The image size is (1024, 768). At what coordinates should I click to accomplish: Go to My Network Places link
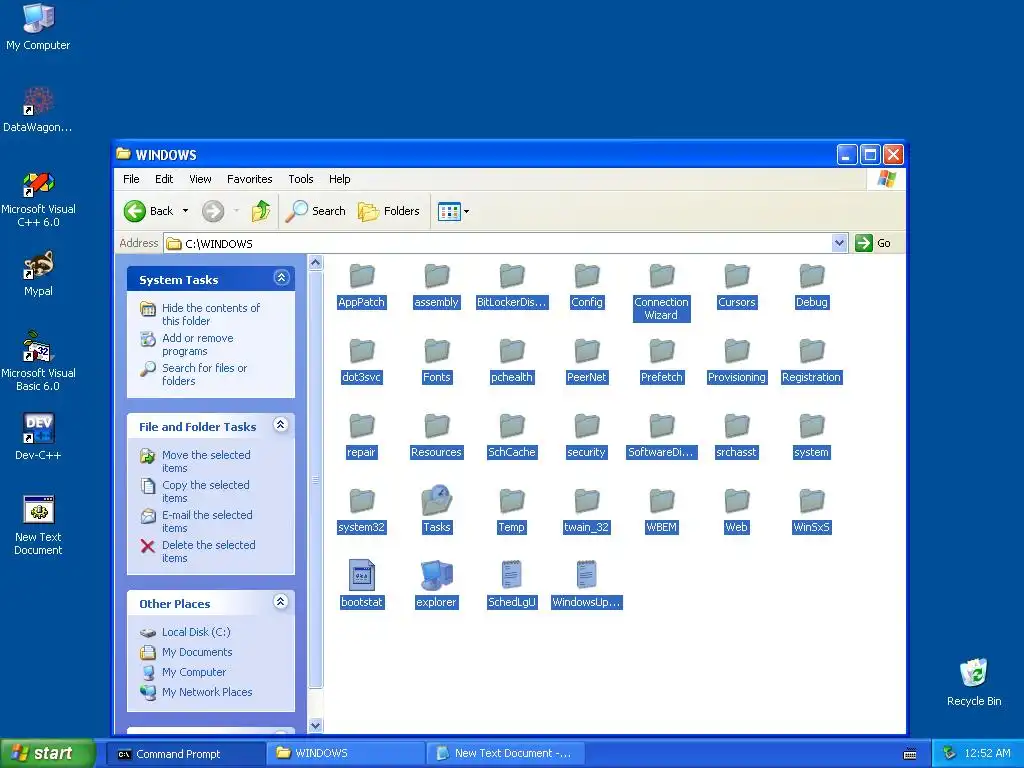coord(206,692)
